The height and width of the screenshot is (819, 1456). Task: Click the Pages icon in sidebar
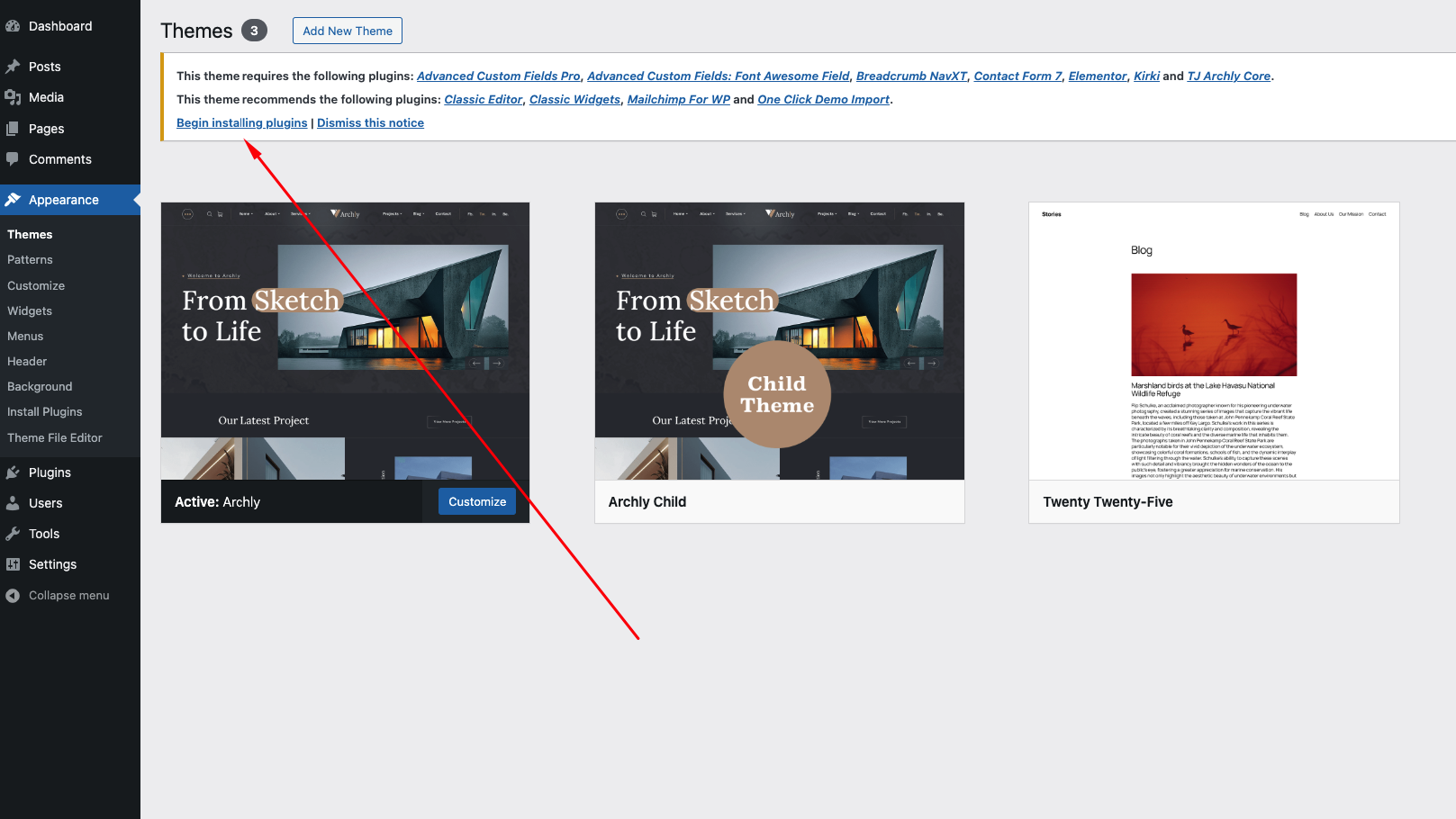13,129
